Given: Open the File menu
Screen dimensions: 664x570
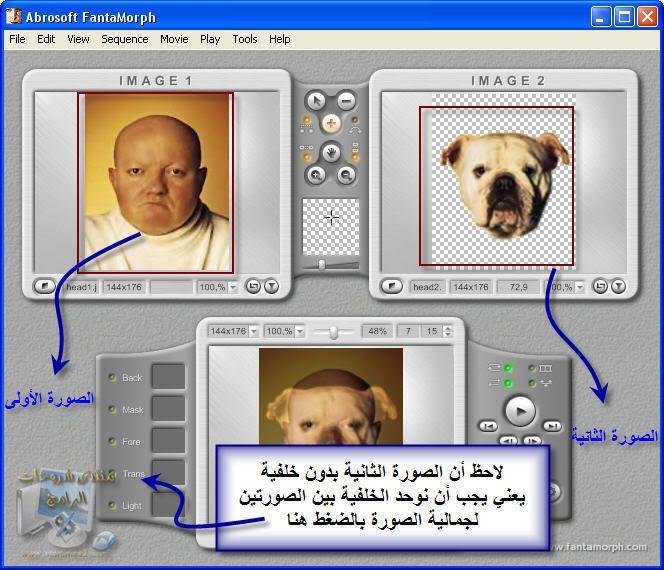Looking at the screenshot, I should [x=17, y=39].
